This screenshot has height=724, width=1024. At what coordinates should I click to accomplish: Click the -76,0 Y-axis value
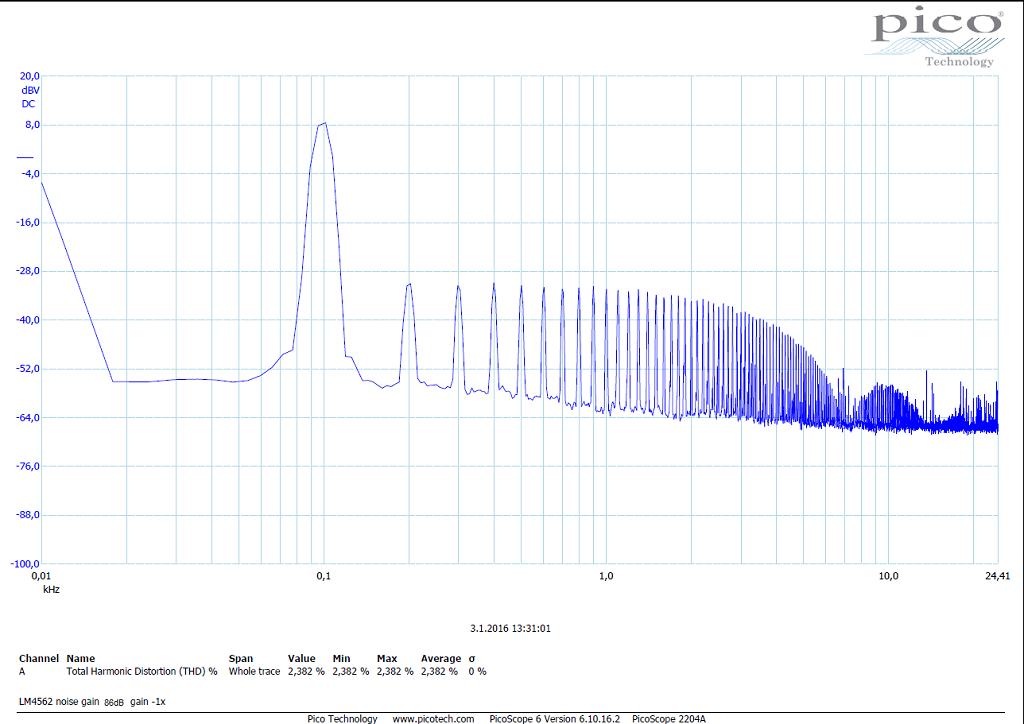point(28,467)
